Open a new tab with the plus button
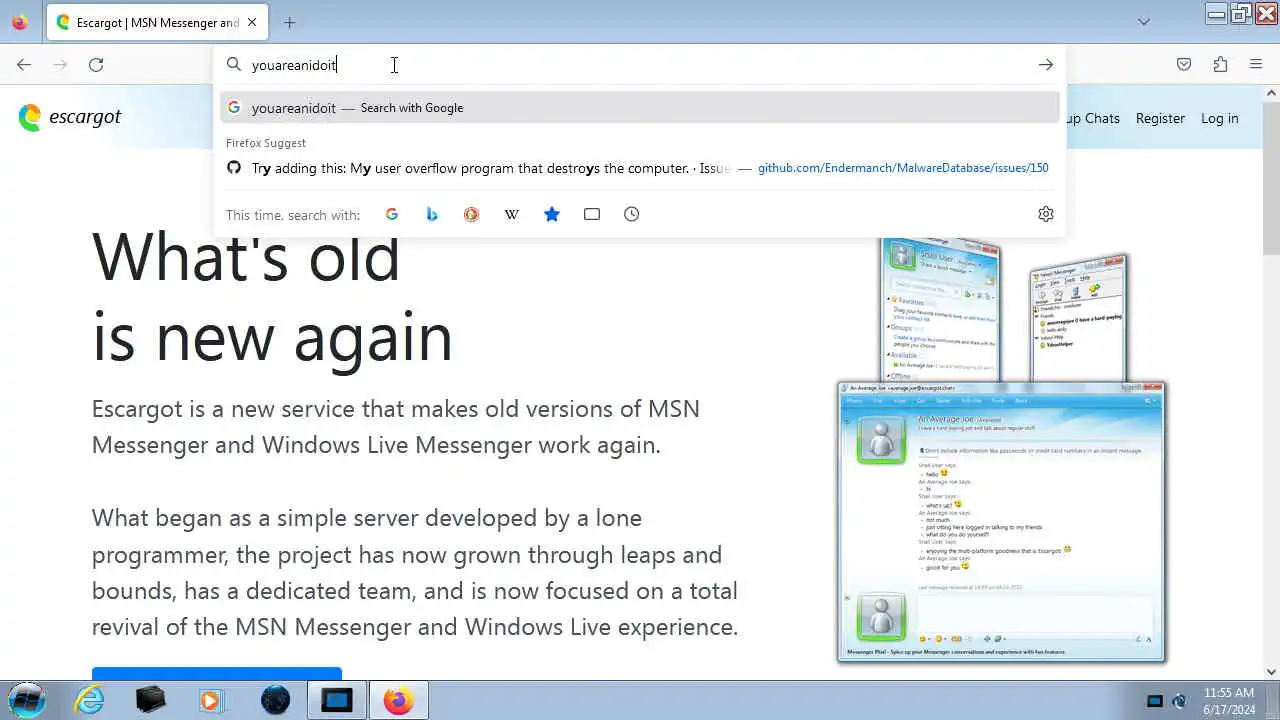This screenshot has height=720, width=1280. pos(289,22)
